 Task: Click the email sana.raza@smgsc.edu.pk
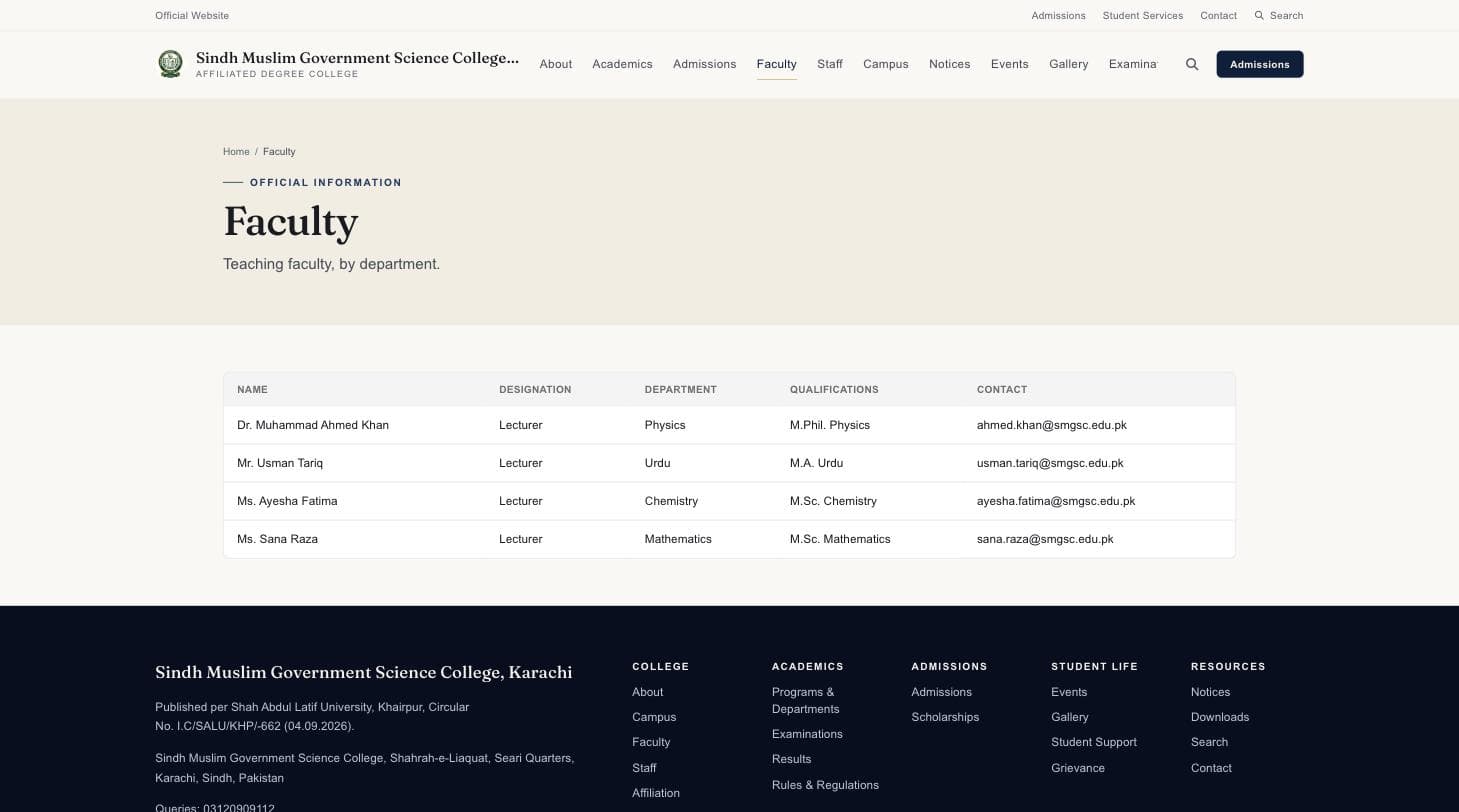pyautogui.click(x=1045, y=539)
